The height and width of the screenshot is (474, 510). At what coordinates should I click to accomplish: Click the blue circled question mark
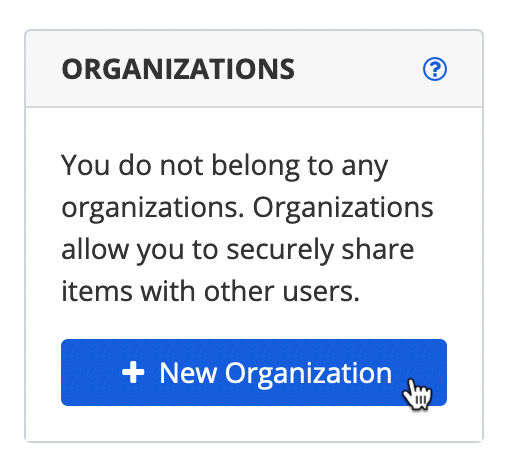click(435, 69)
